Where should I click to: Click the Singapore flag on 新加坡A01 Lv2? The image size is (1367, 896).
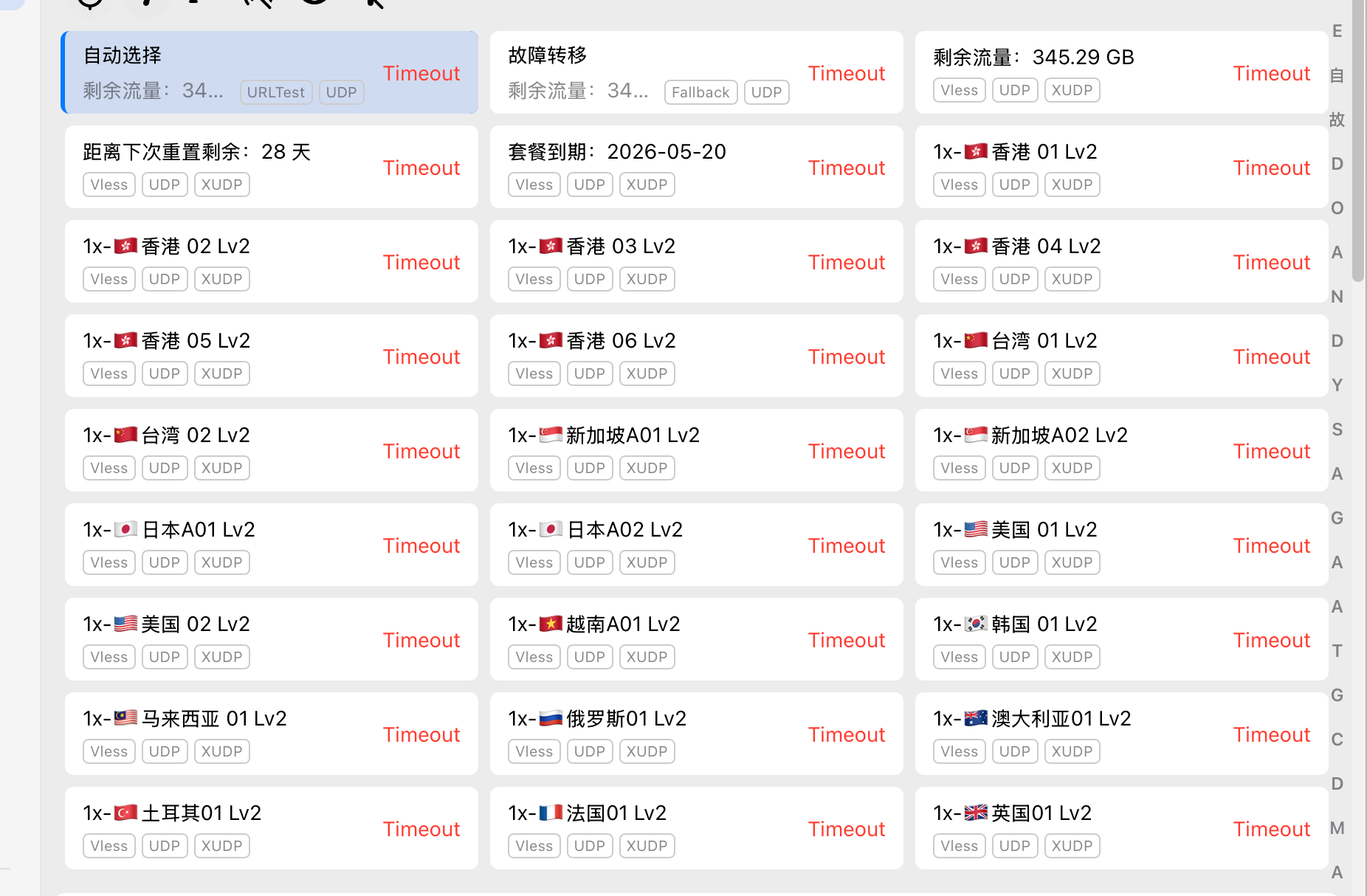pos(551,435)
